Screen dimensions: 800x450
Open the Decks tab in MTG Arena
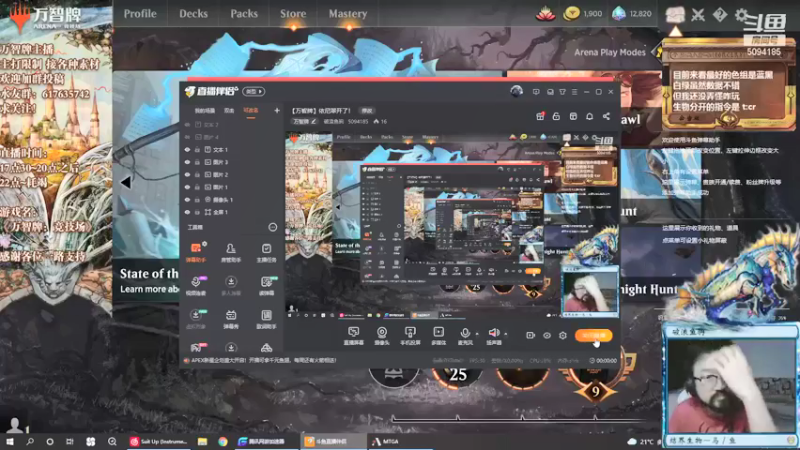click(x=193, y=14)
